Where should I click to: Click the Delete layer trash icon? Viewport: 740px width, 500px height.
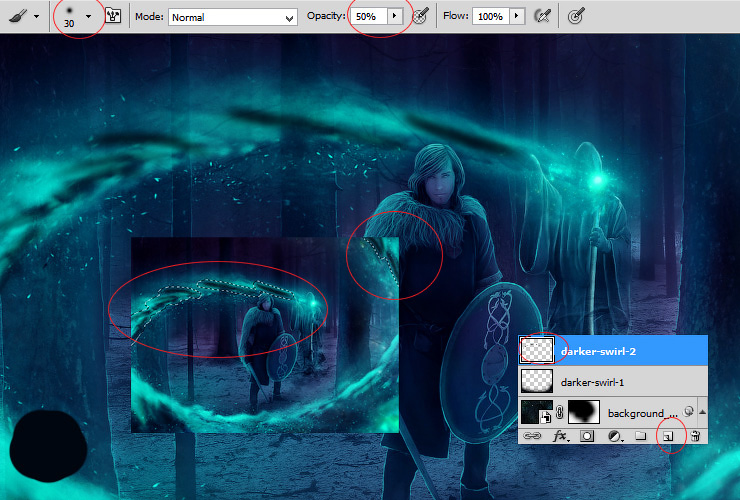[695, 436]
